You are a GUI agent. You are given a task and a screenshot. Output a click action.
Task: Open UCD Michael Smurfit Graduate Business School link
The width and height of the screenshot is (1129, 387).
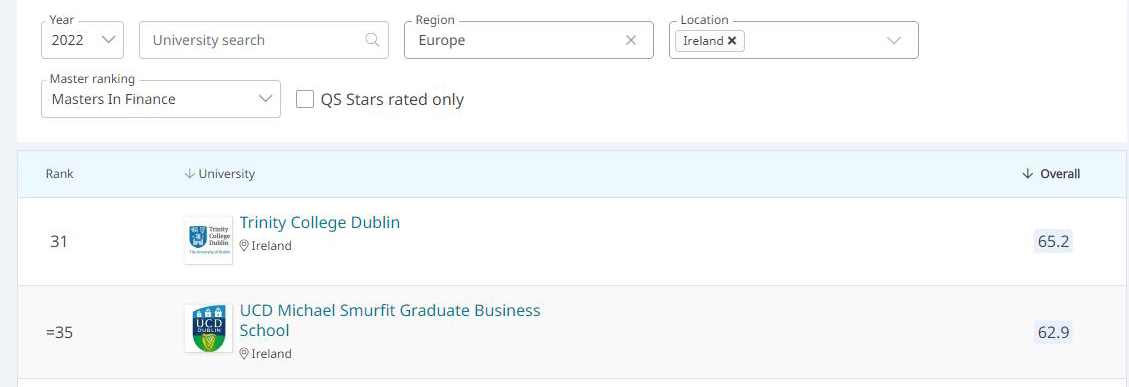[x=390, y=321]
